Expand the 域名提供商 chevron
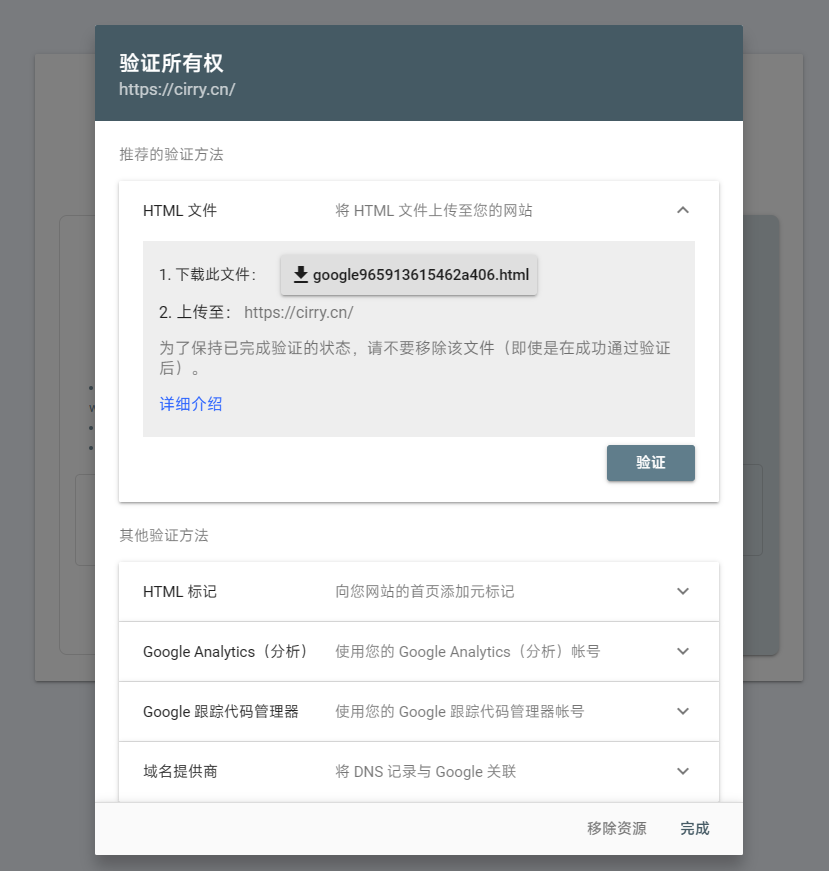 [683, 771]
